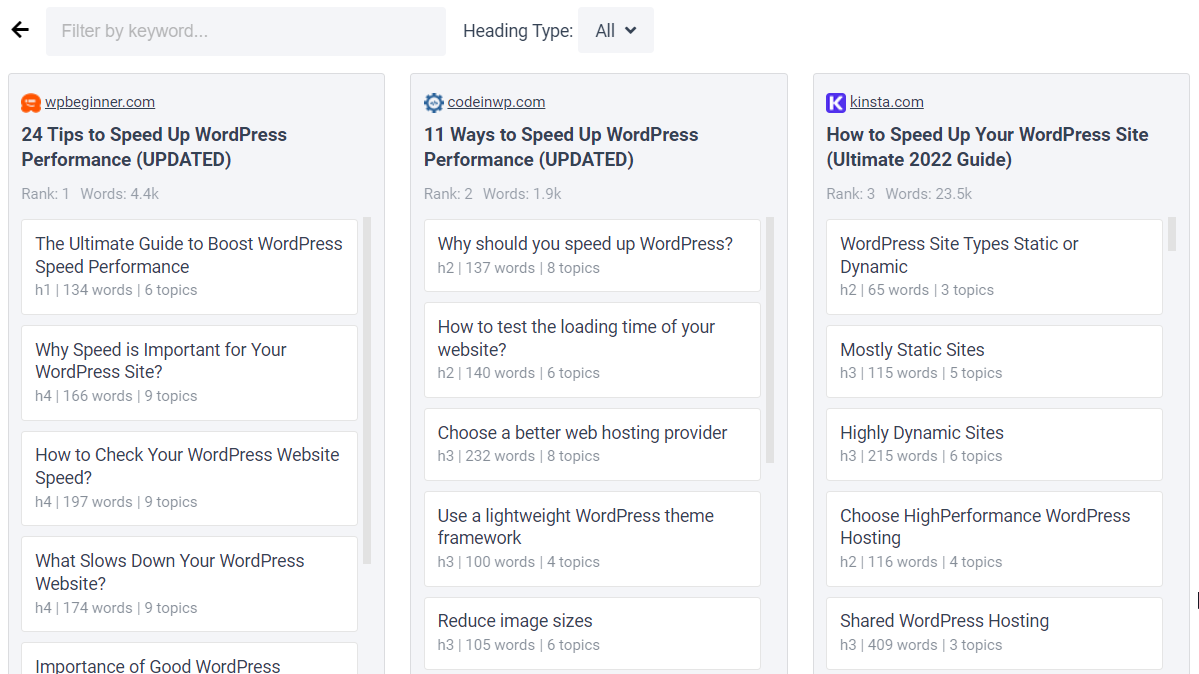Select 'How to Speed Up Your WordPress Site' title
This screenshot has width=1199, height=674.
[987, 147]
